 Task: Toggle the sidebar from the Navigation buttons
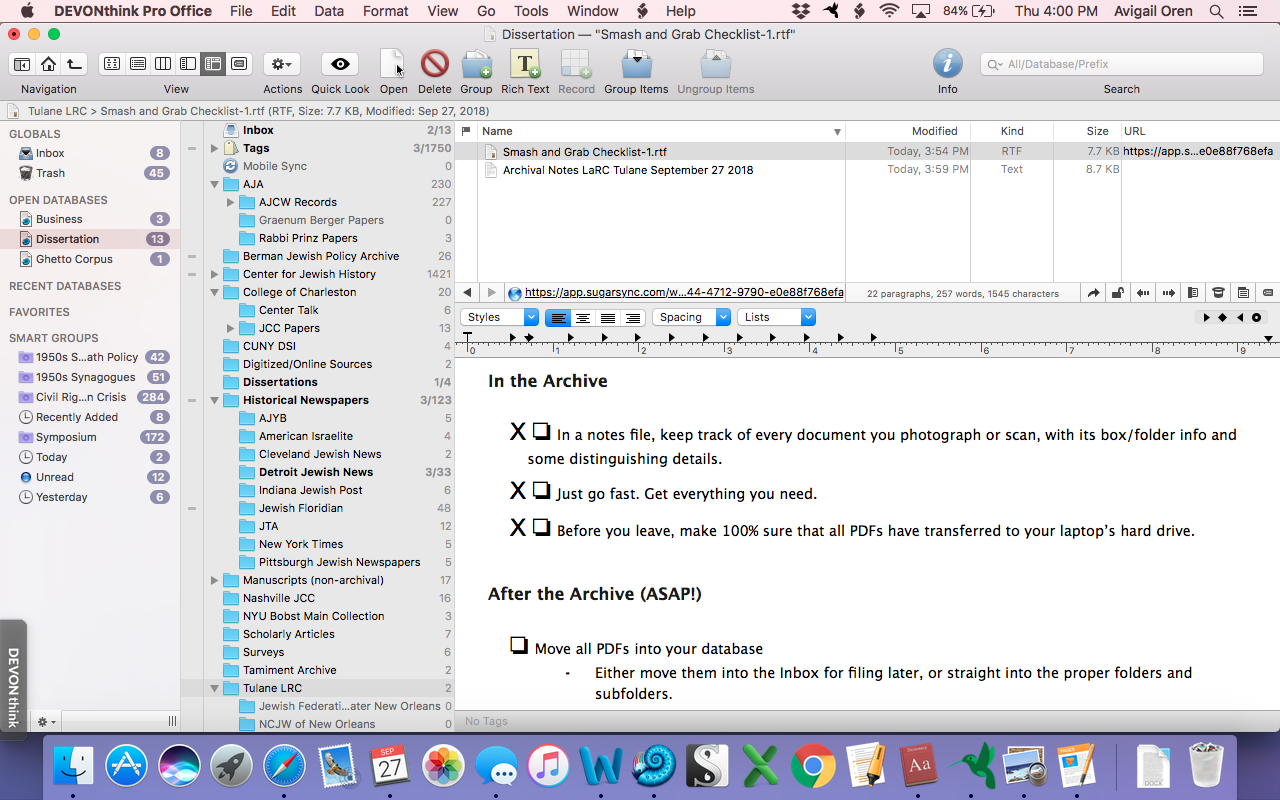pyautogui.click(x=21, y=64)
